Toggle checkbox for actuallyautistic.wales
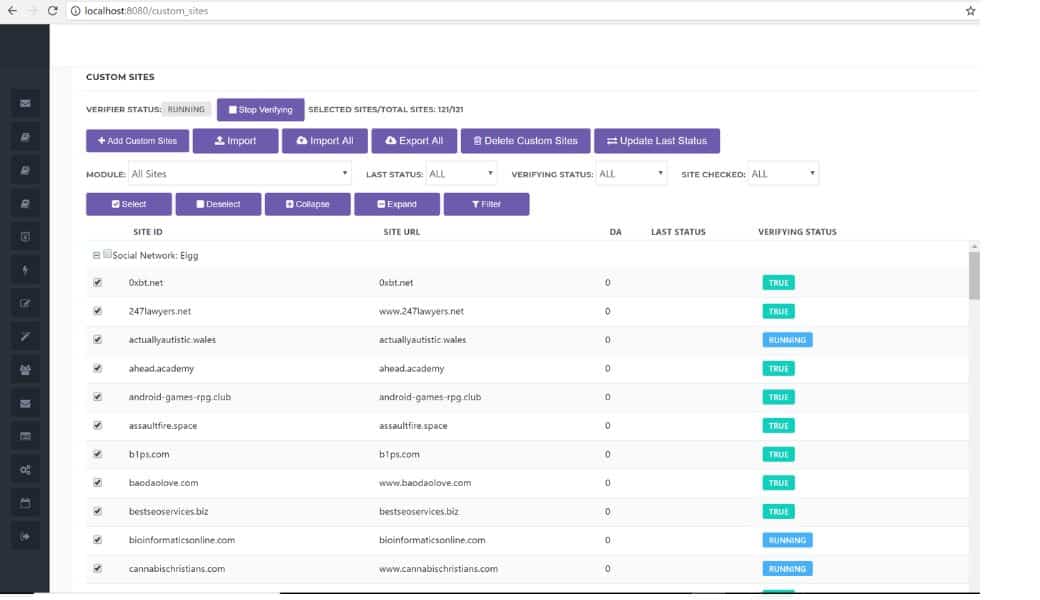 98,339
